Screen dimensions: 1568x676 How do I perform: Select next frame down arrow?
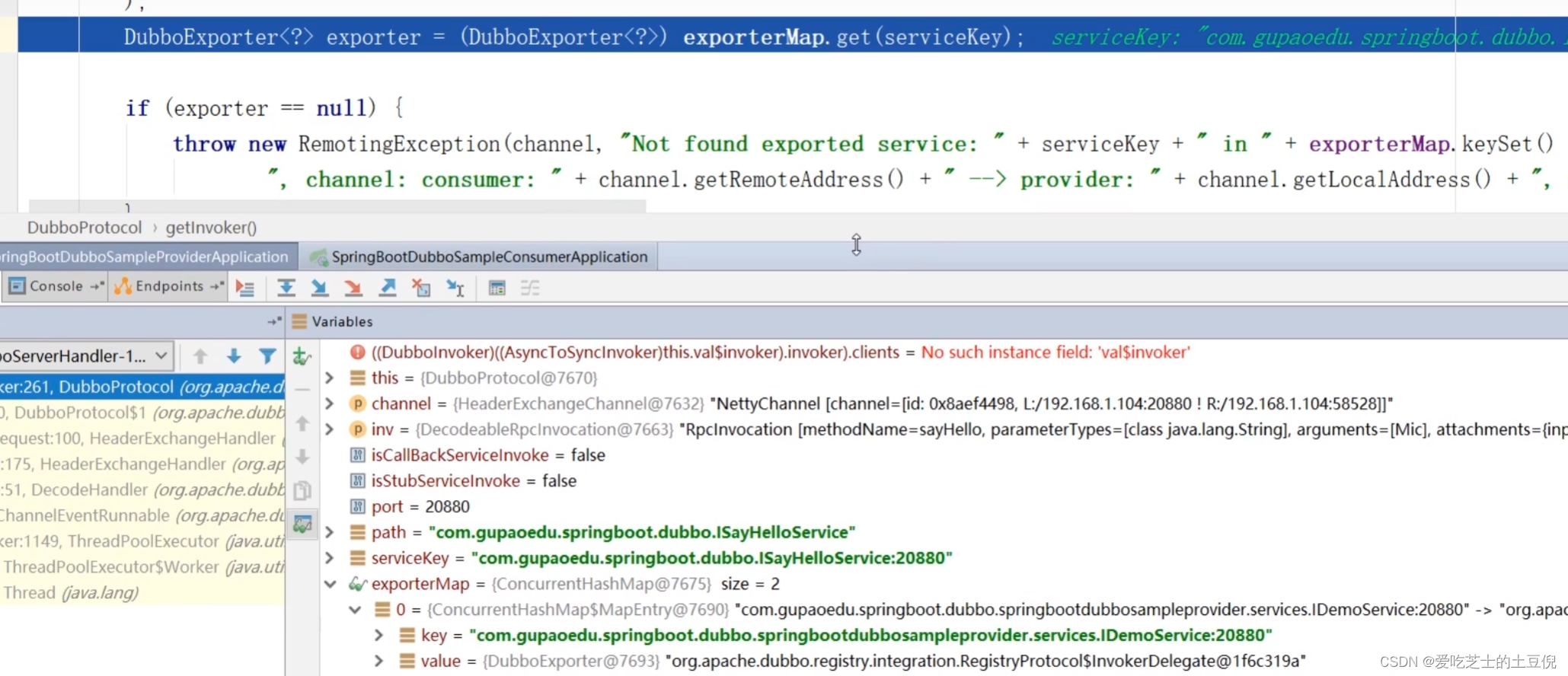(x=234, y=356)
